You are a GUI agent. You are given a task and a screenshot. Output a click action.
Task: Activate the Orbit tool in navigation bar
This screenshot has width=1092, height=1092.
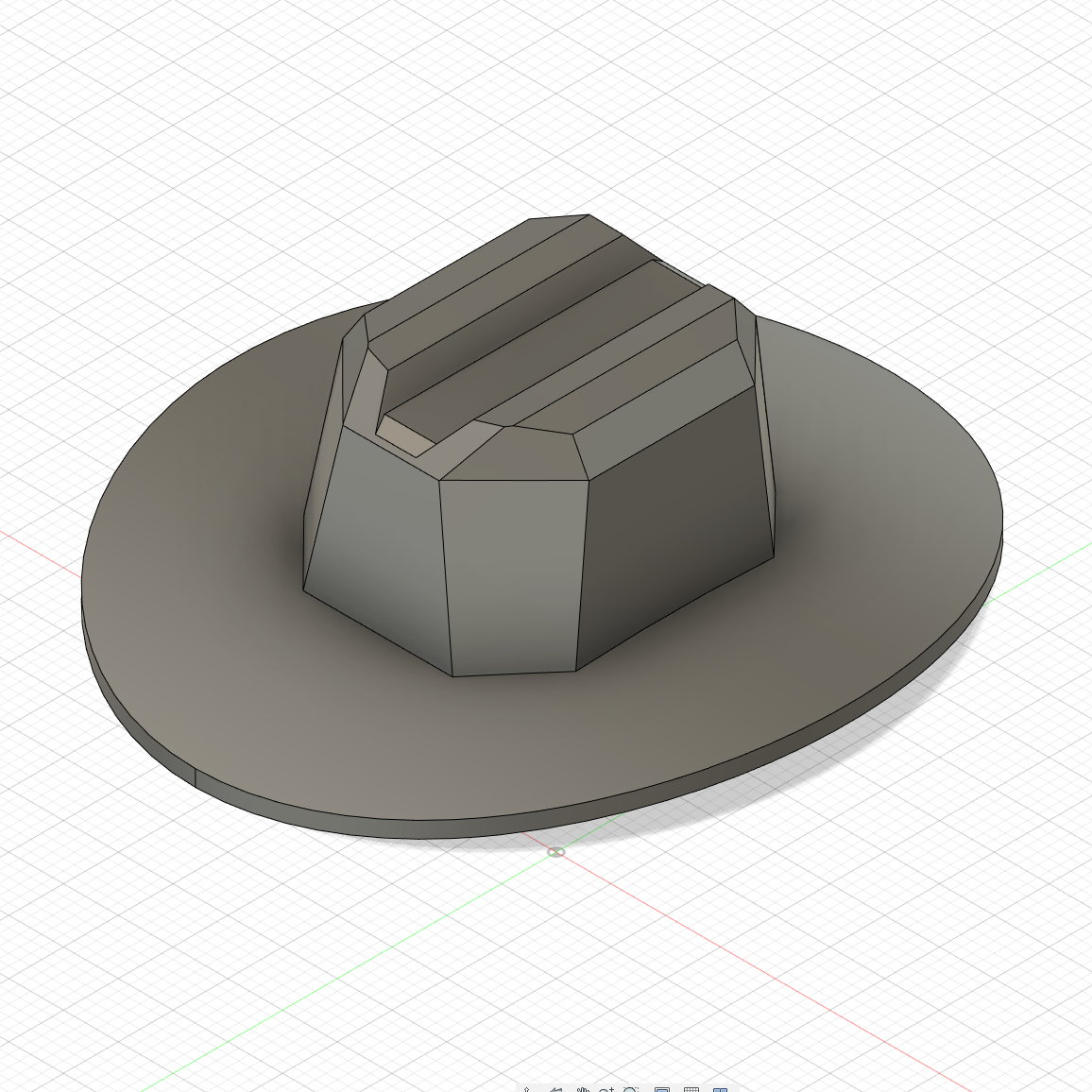pos(527,1089)
